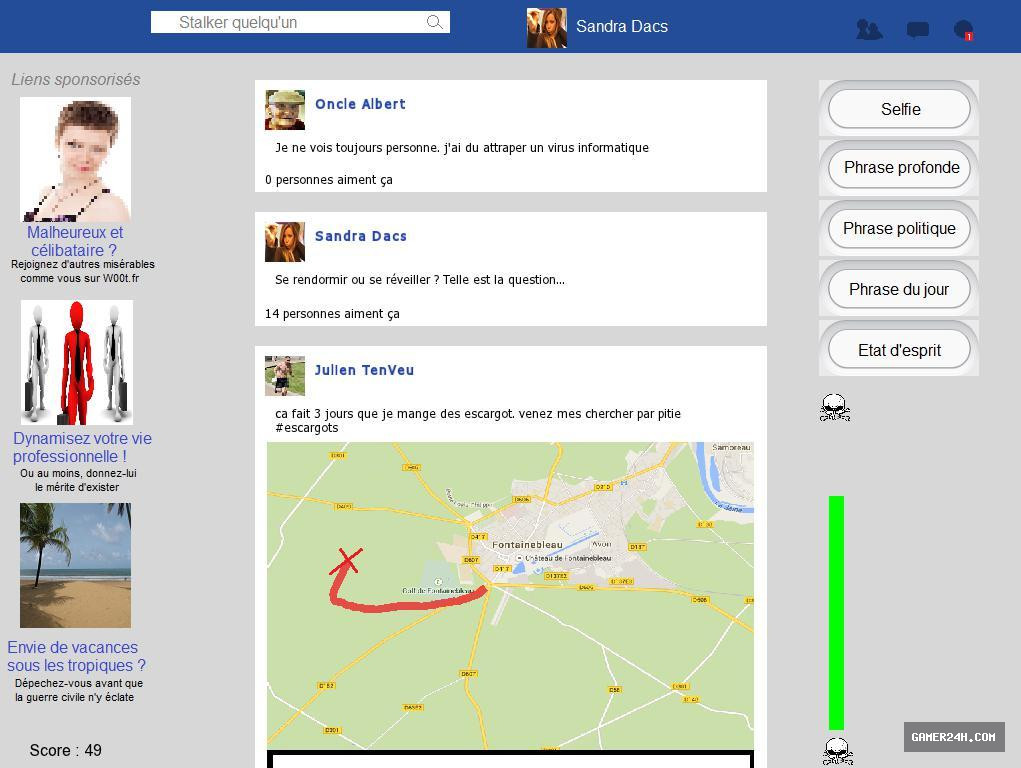The image size is (1021, 768).
Task: Click the 'Liens sponsorisés' heading
Action: (76, 79)
